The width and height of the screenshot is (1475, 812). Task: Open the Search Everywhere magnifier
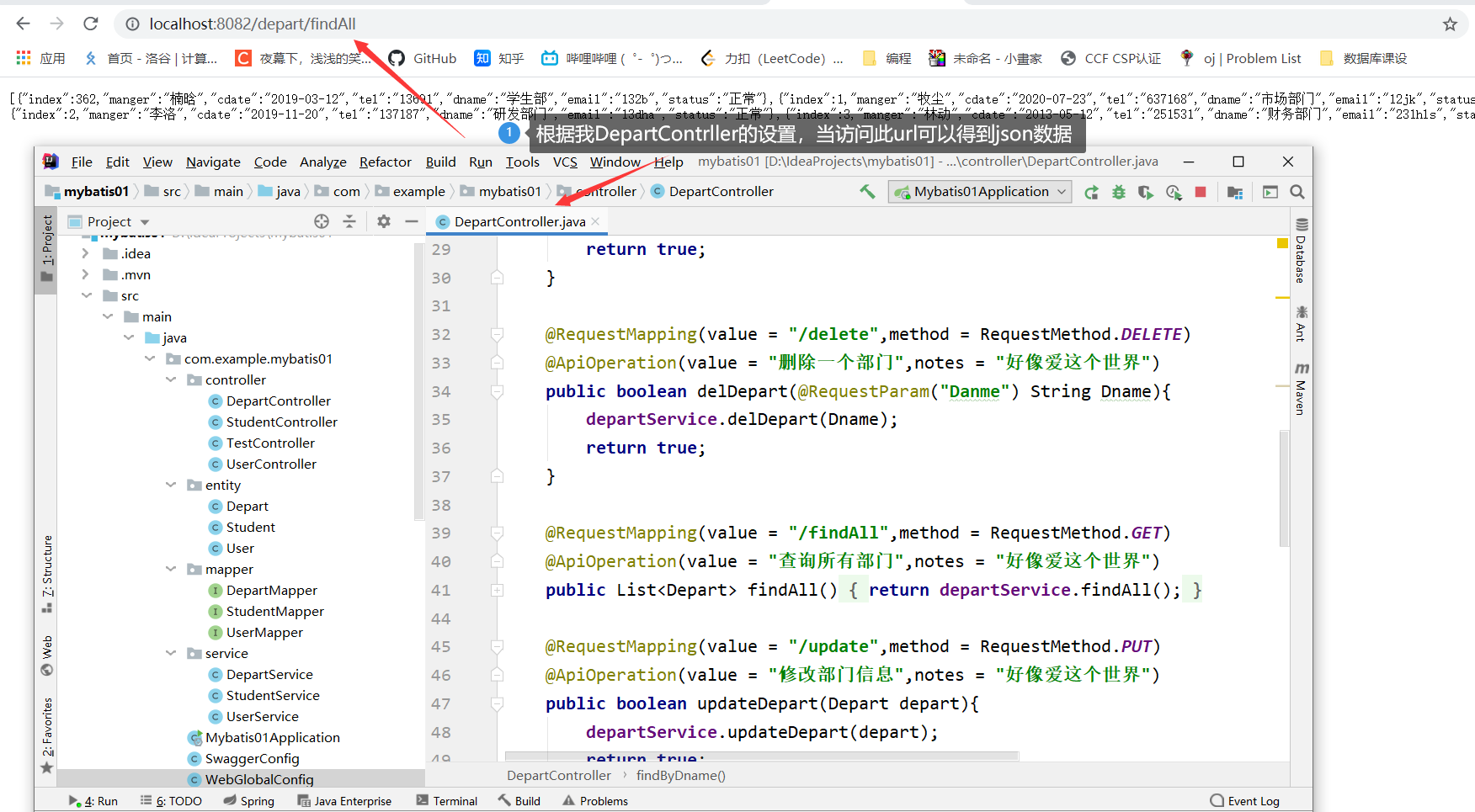(1297, 191)
